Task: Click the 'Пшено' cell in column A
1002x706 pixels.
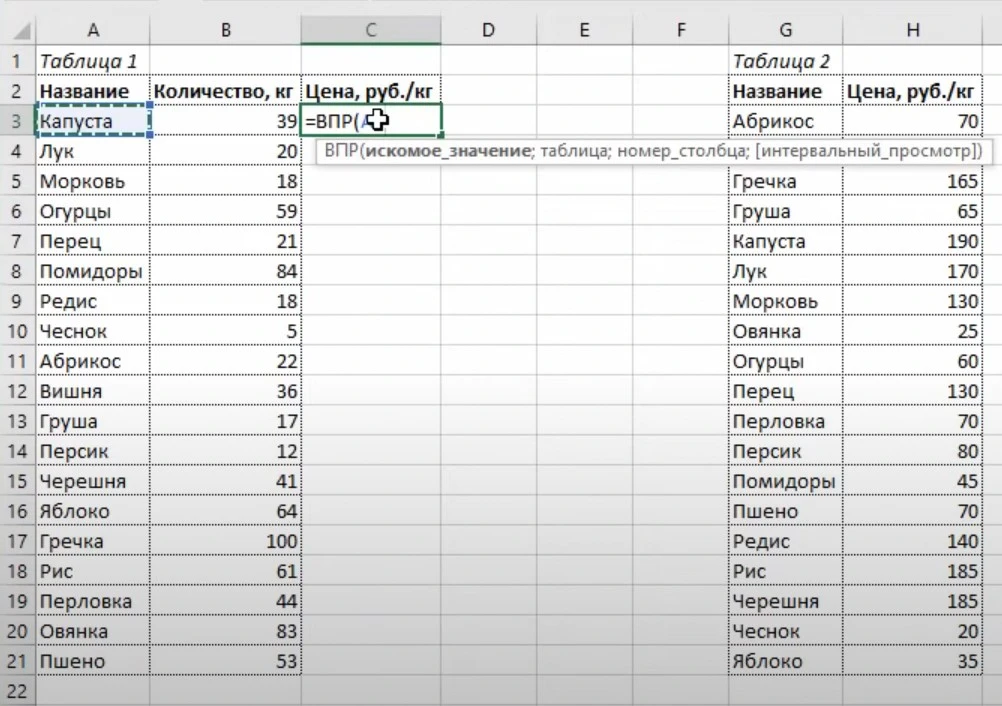Action: click(x=92, y=661)
